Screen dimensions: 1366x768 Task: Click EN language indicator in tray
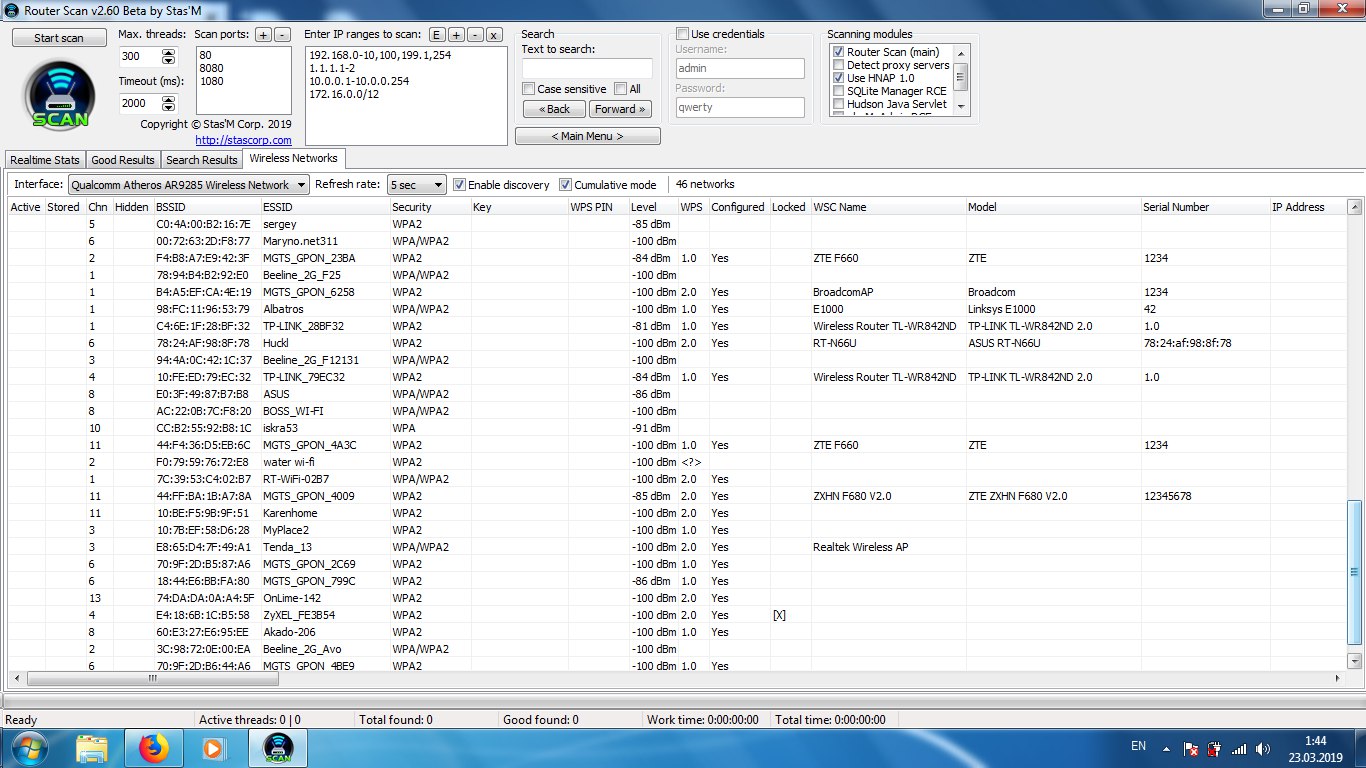click(x=1138, y=746)
